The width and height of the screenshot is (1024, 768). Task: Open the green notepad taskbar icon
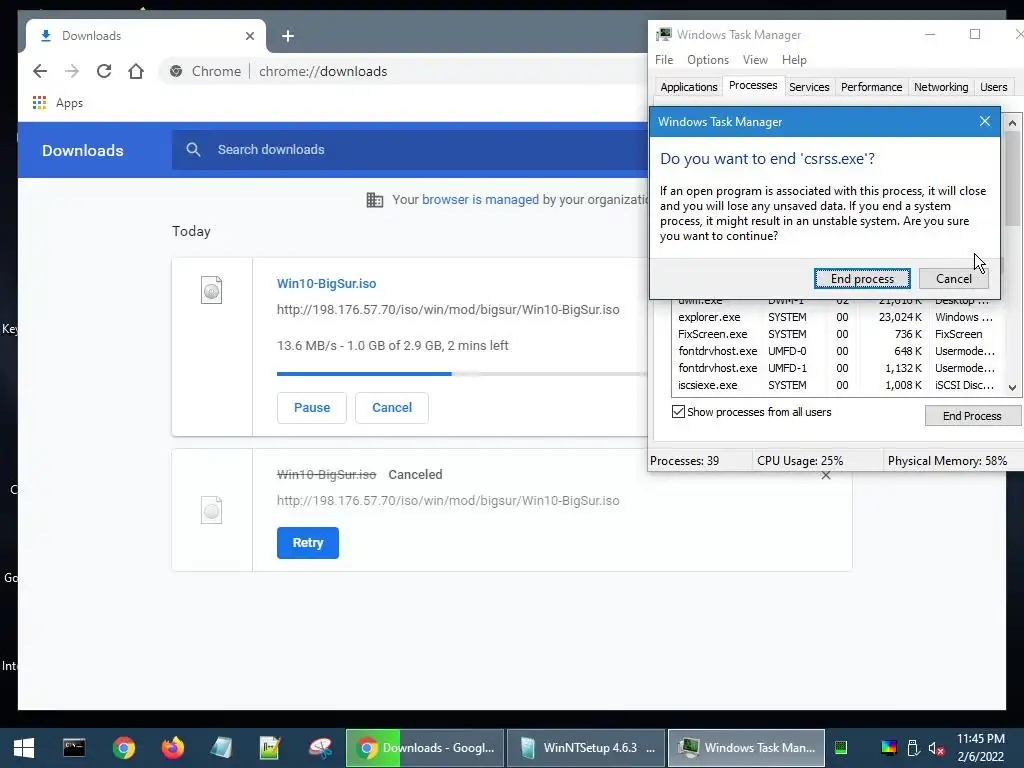[270, 748]
